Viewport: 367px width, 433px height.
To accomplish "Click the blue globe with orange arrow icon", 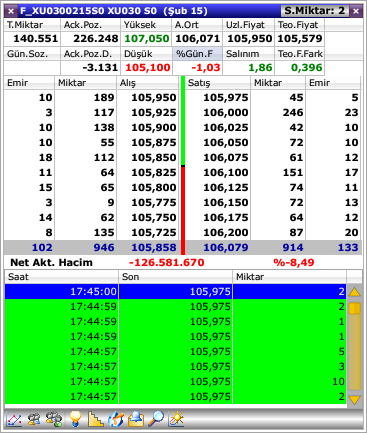I will click(116, 419).
